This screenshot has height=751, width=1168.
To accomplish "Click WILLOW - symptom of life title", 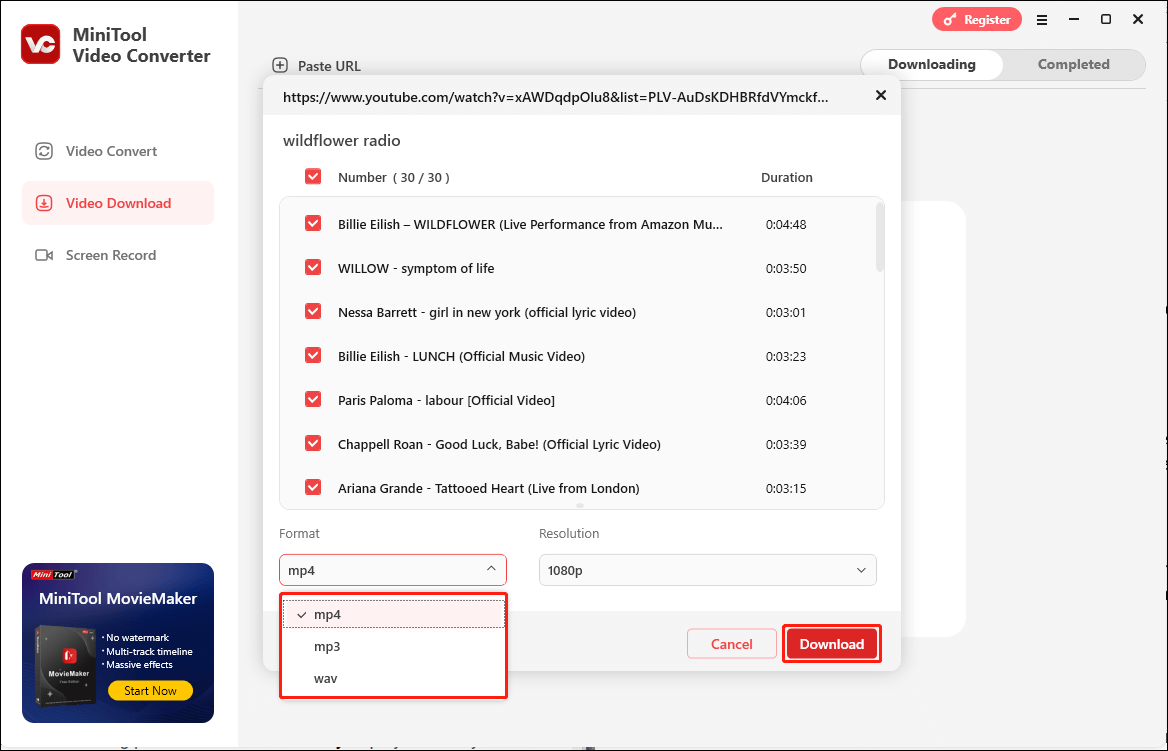I will 416,268.
